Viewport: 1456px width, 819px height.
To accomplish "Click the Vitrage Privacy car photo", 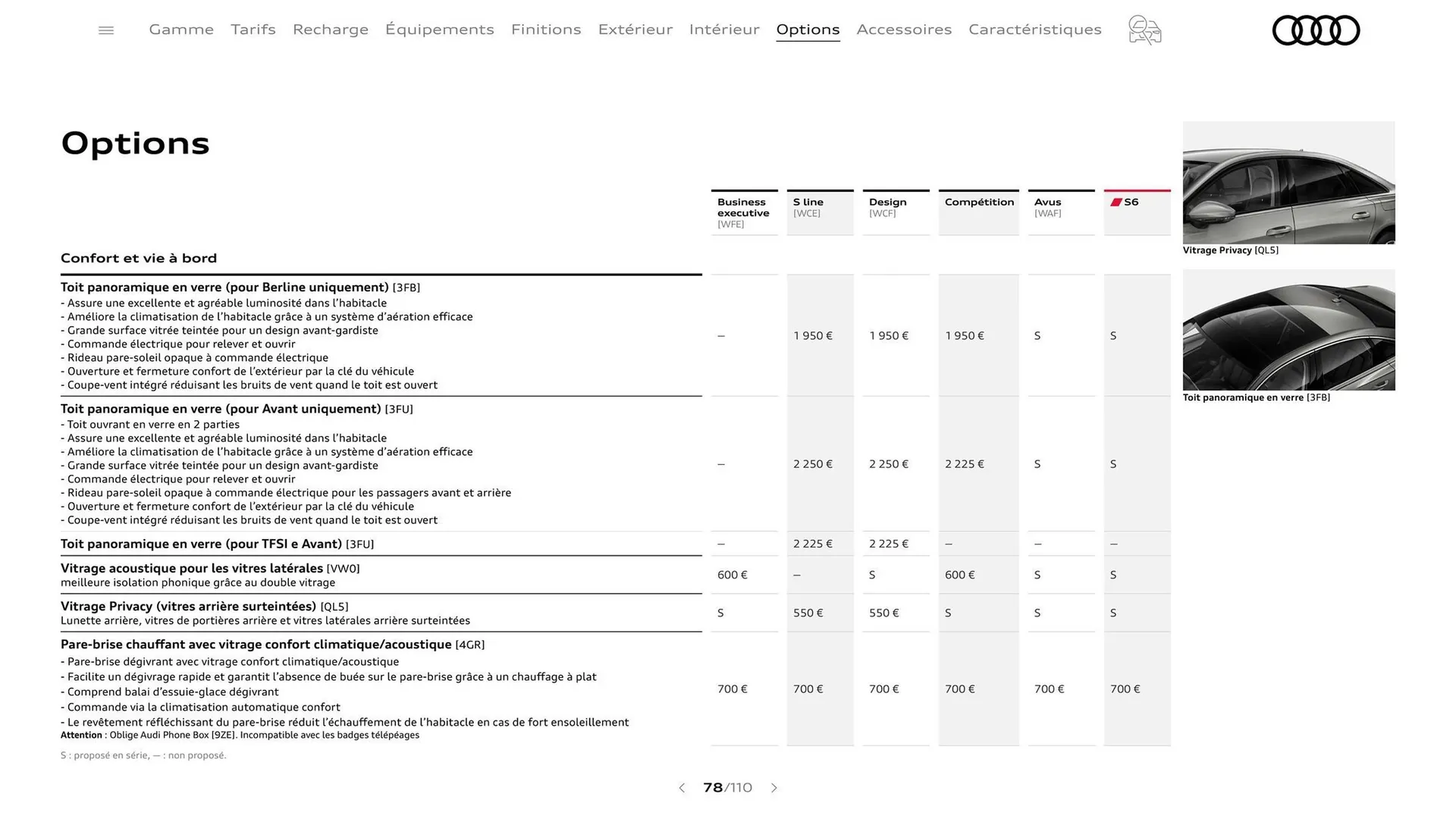I will click(x=1288, y=183).
